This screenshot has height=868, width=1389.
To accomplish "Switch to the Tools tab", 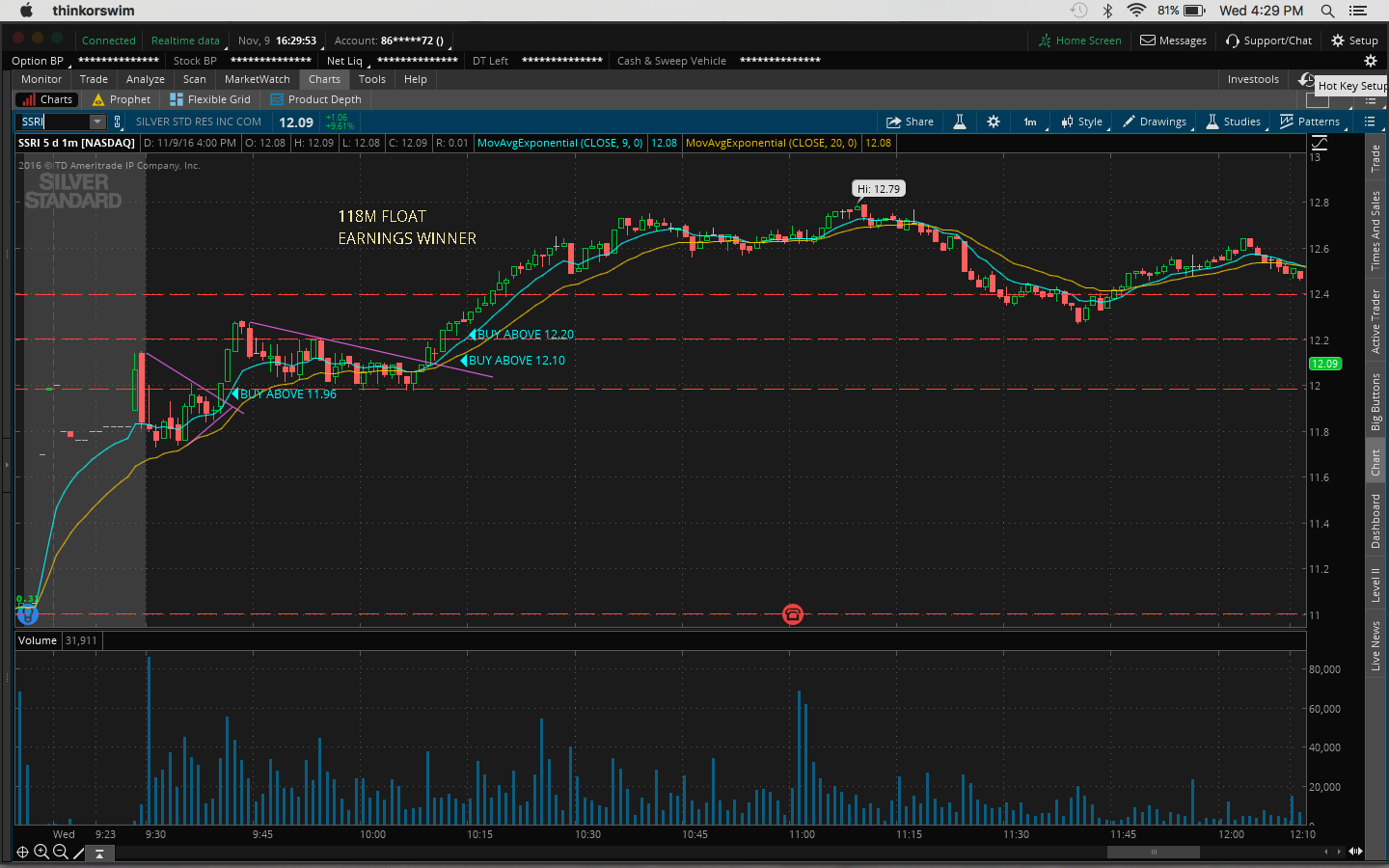I will [372, 79].
